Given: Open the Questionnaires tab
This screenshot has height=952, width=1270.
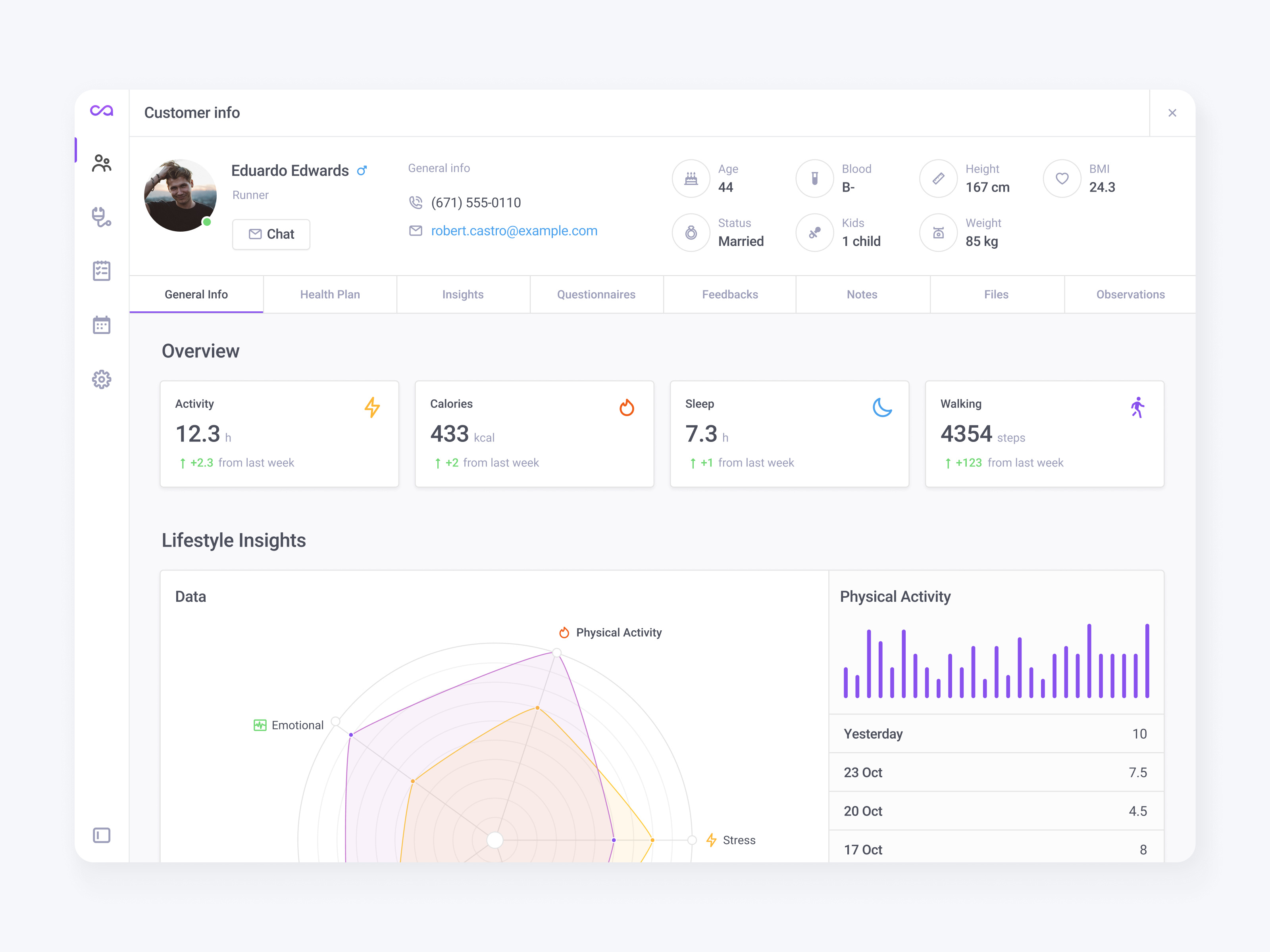Looking at the screenshot, I should tap(597, 294).
